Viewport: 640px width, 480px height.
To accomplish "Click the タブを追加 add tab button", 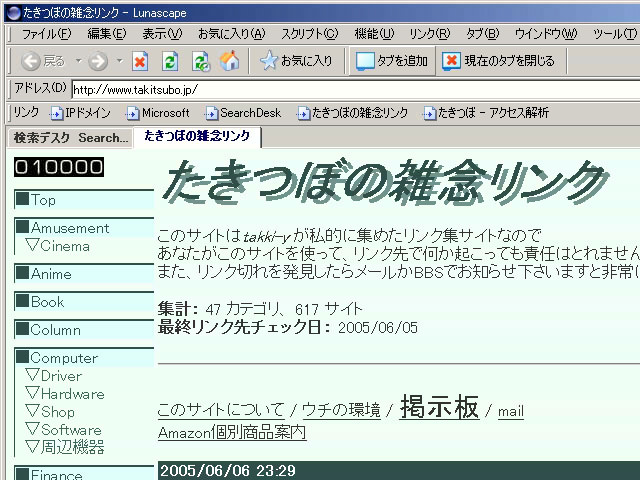I will click(x=392, y=61).
